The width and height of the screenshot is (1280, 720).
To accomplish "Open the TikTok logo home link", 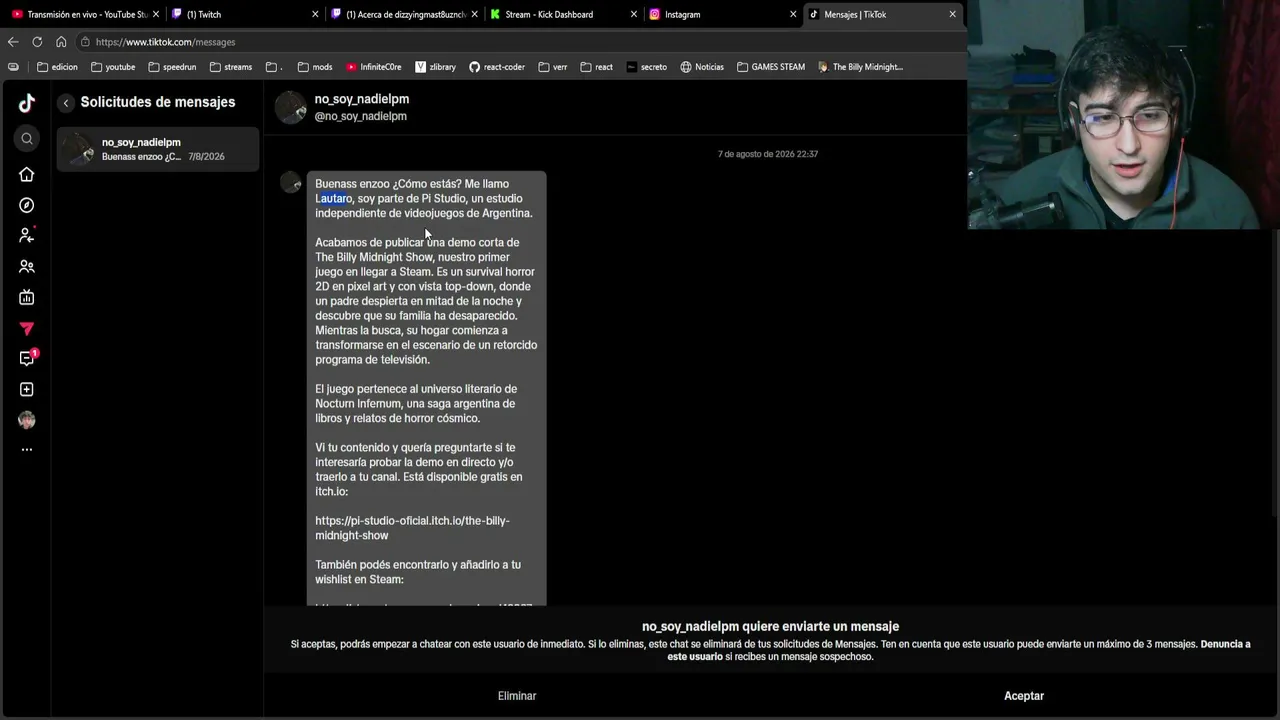I will click(x=27, y=102).
